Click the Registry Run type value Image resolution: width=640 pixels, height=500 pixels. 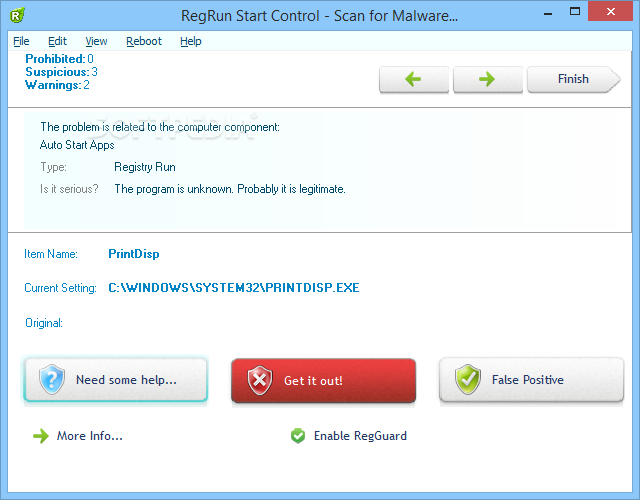tap(145, 167)
